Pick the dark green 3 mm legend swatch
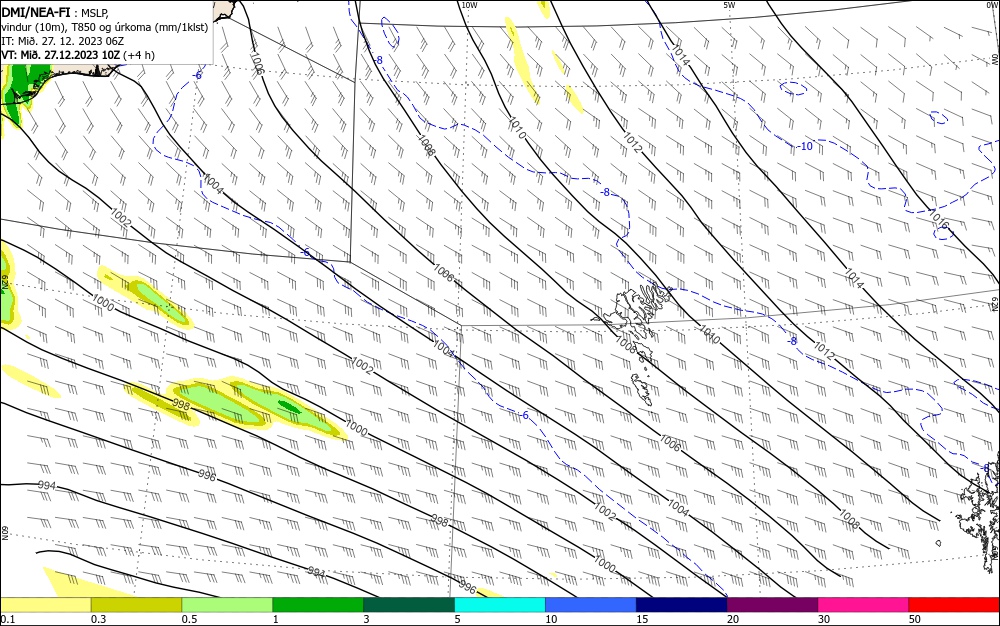 [409, 605]
